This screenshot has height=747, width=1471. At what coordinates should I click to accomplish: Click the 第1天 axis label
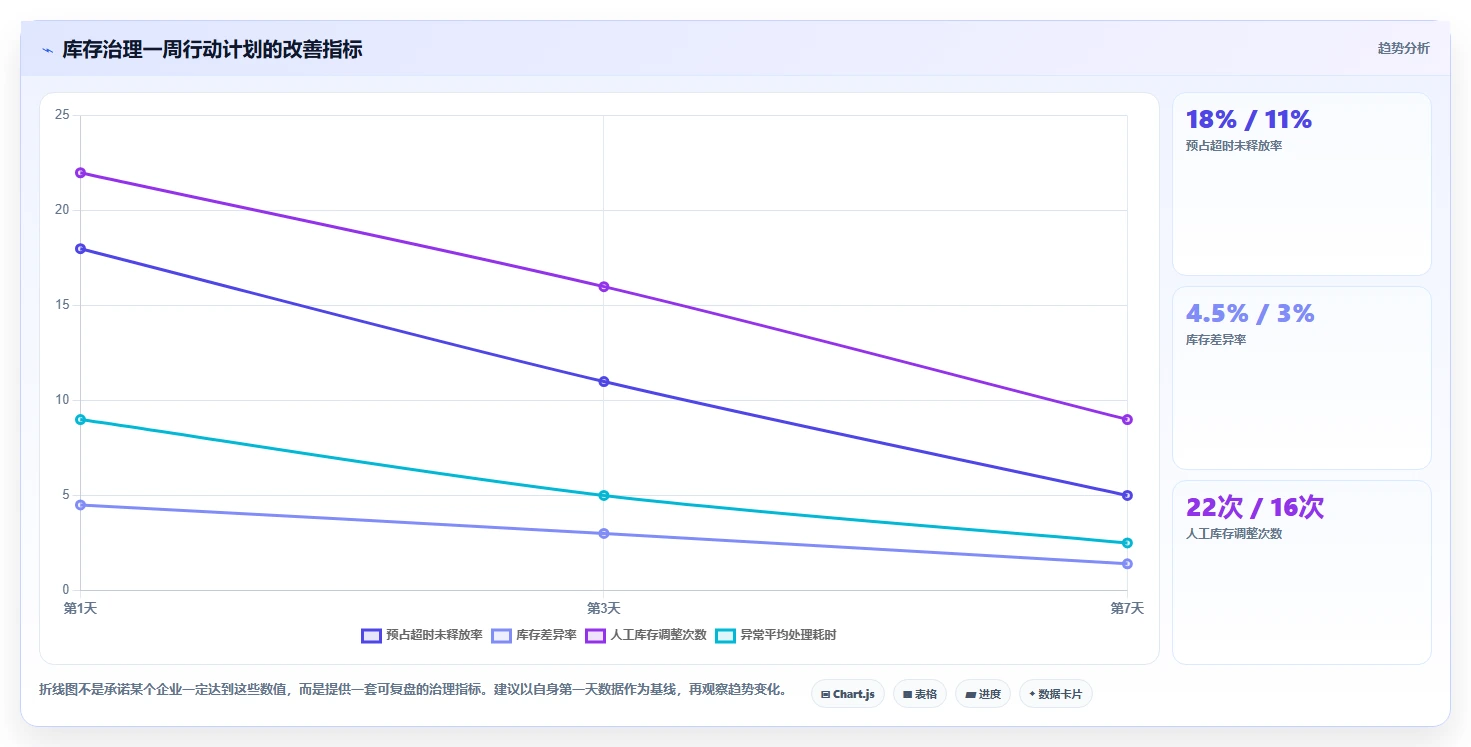80,608
